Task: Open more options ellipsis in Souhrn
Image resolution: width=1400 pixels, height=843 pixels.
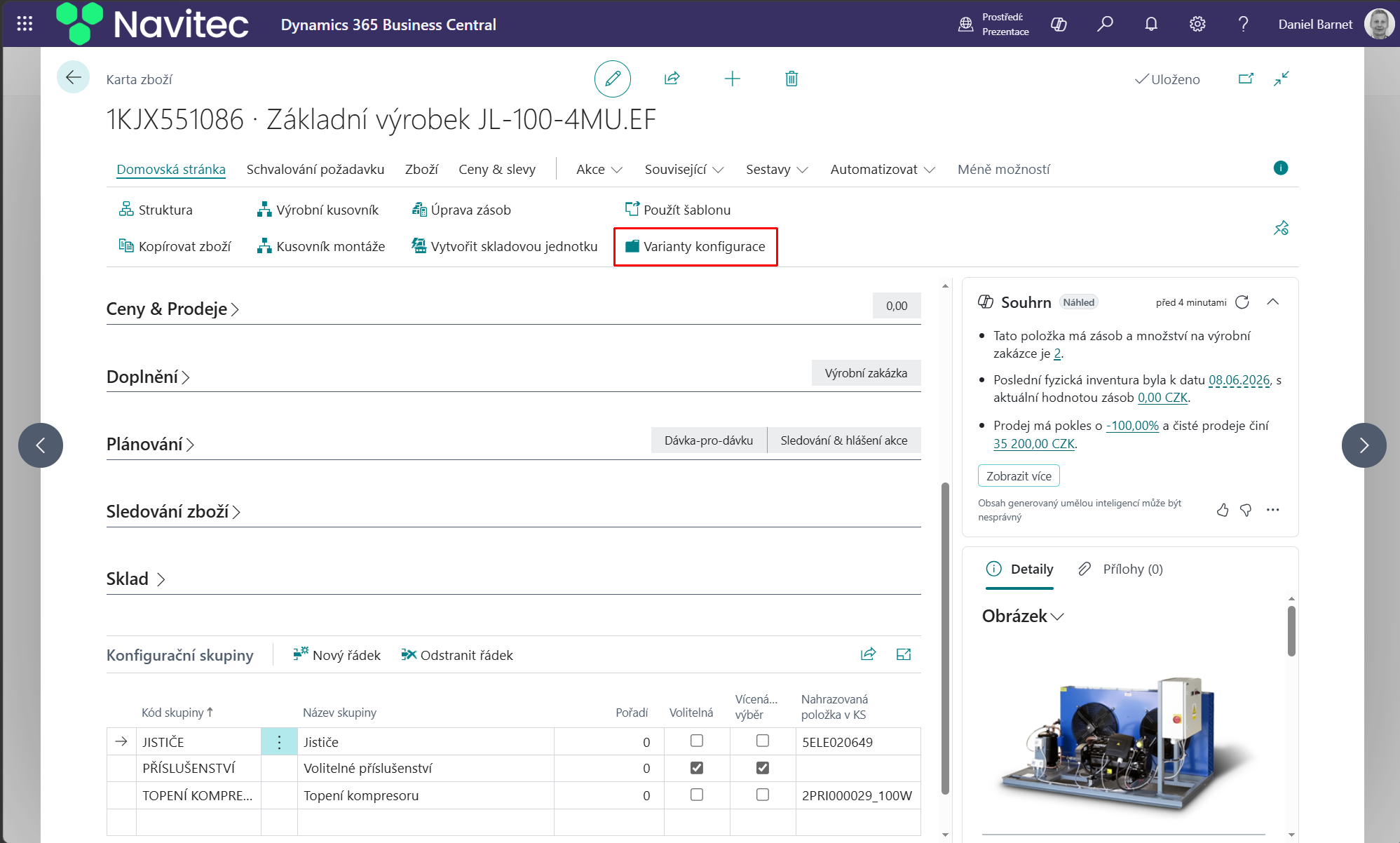Action: click(x=1273, y=510)
